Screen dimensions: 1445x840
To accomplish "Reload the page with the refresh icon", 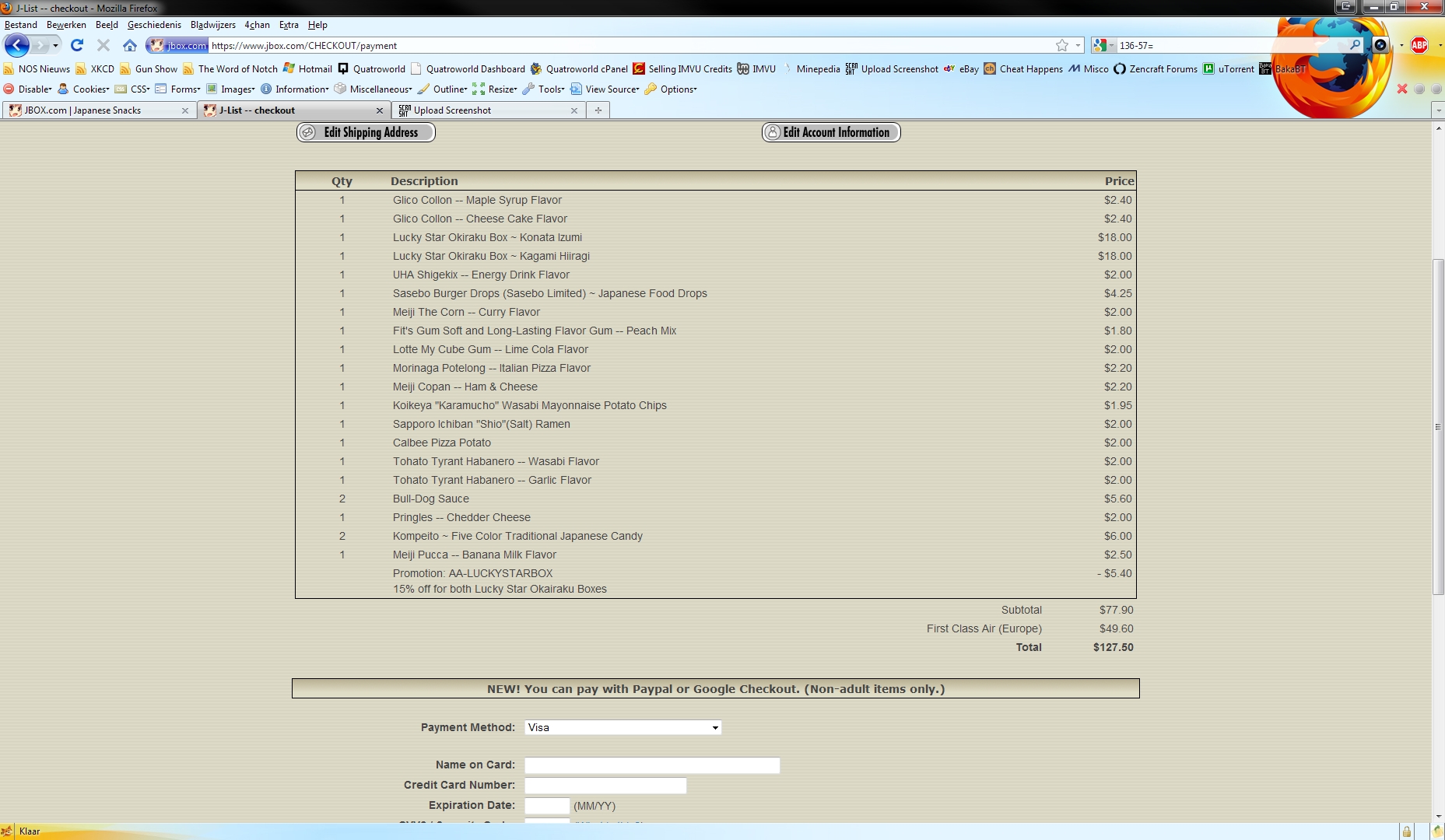I will tap(77, 45).
